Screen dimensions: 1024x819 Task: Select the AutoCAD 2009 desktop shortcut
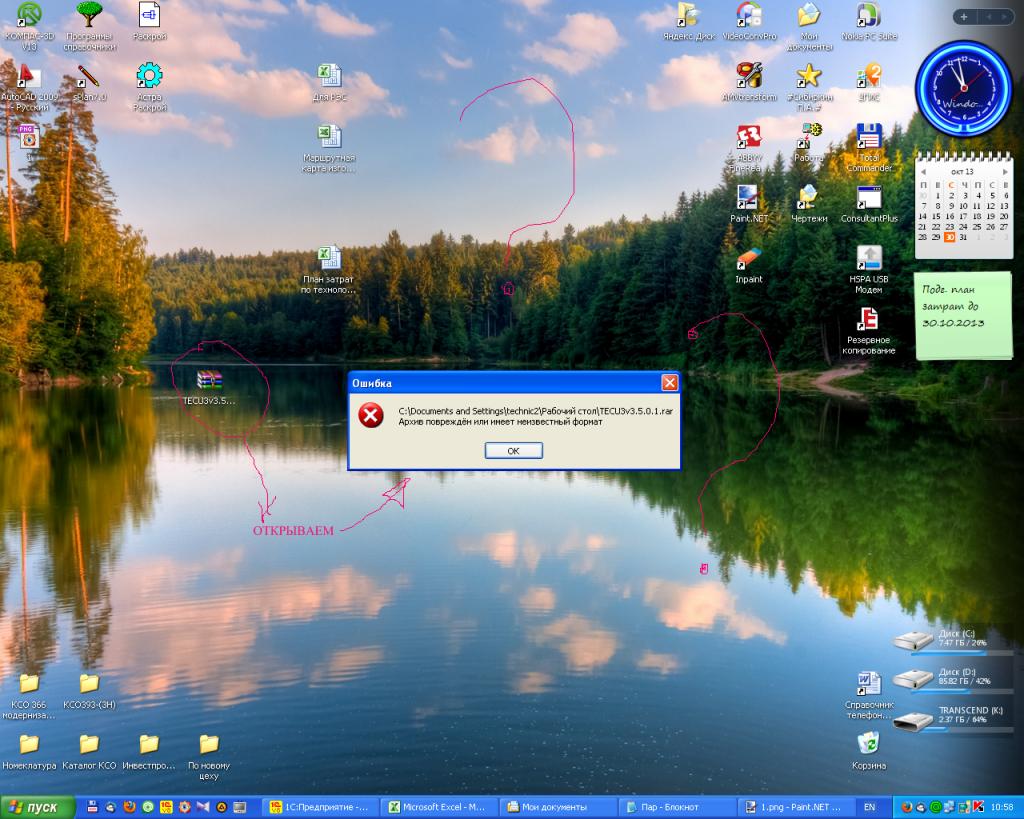(29, 77)
